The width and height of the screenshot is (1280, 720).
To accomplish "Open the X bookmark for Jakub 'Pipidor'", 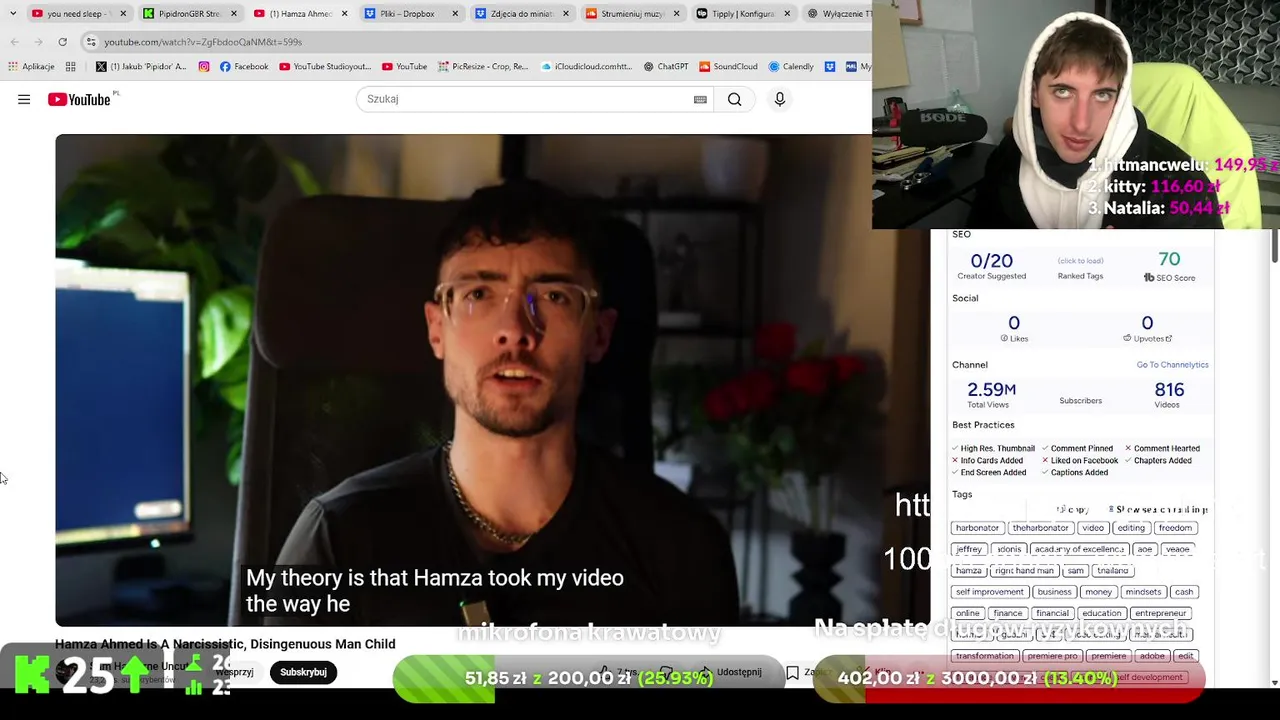I will point(141,67).
